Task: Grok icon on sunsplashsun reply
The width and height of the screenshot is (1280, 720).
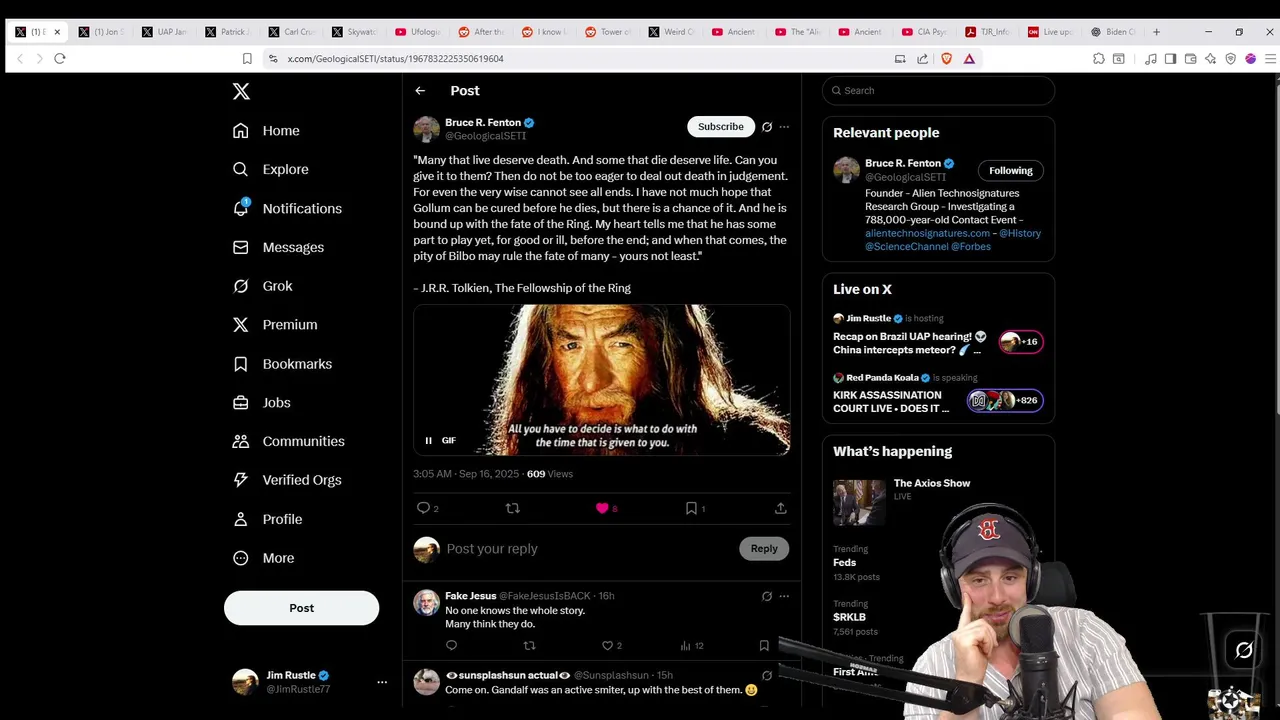Action: [767, 676]
